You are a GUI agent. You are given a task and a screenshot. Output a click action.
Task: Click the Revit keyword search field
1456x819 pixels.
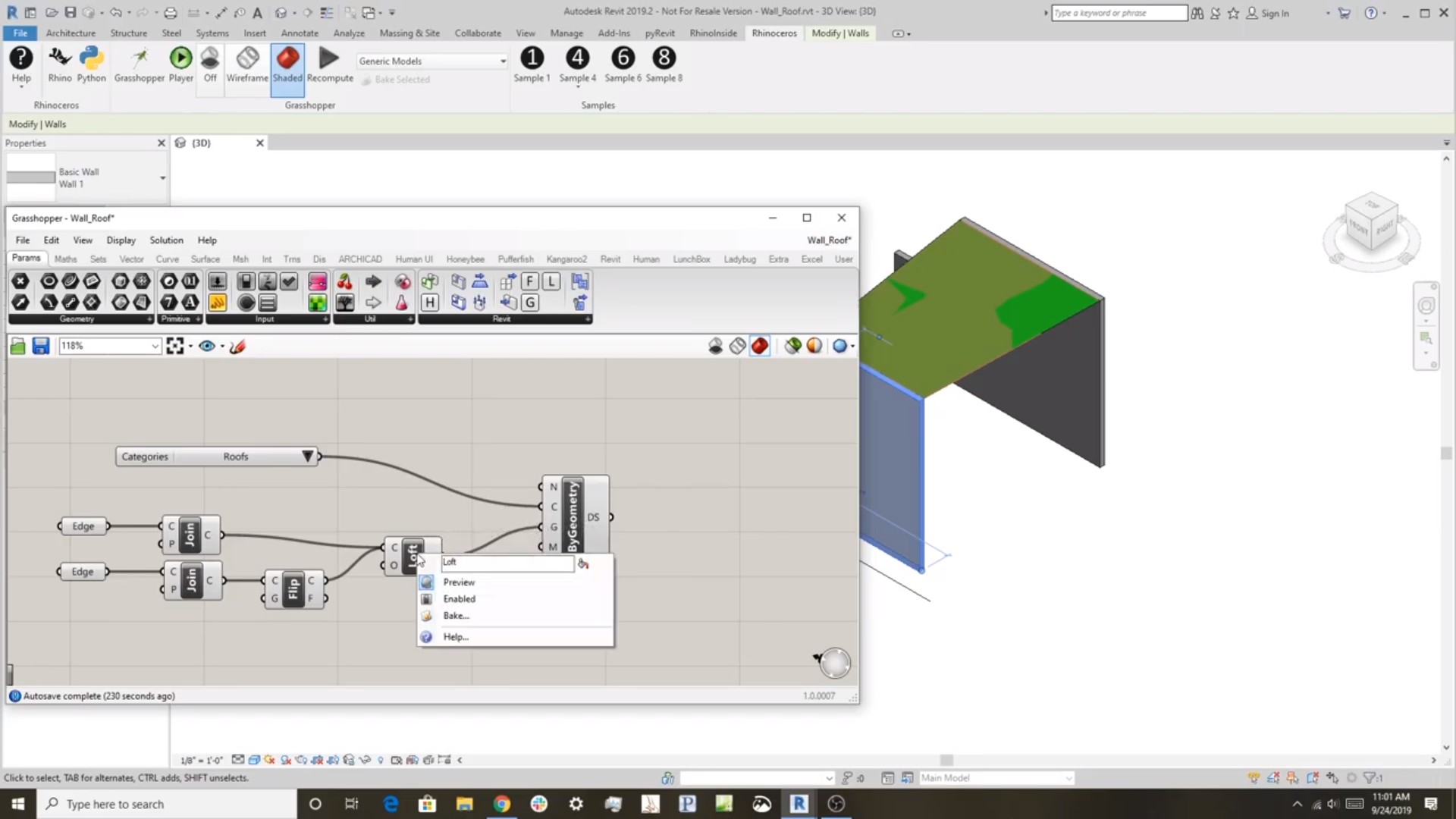tap(1119, 13)
